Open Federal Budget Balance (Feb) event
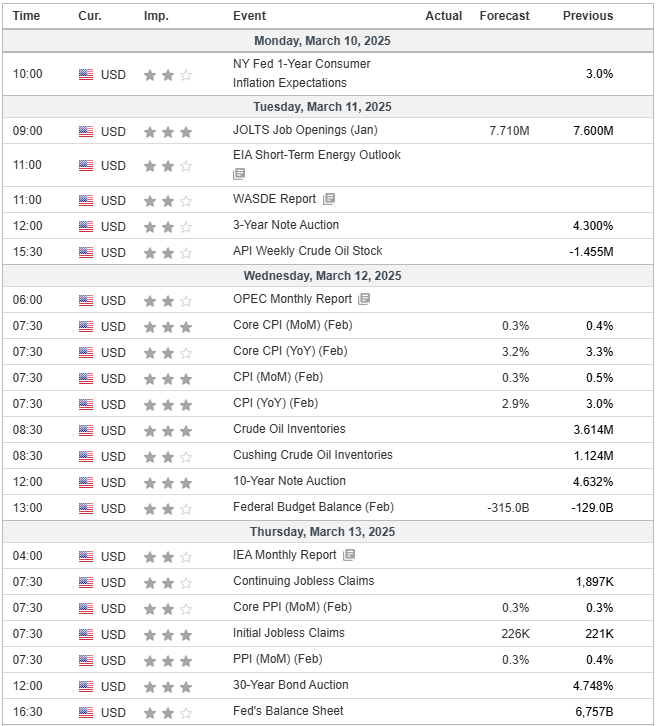This screenshot has height=726, width=656. coord(313,507)
